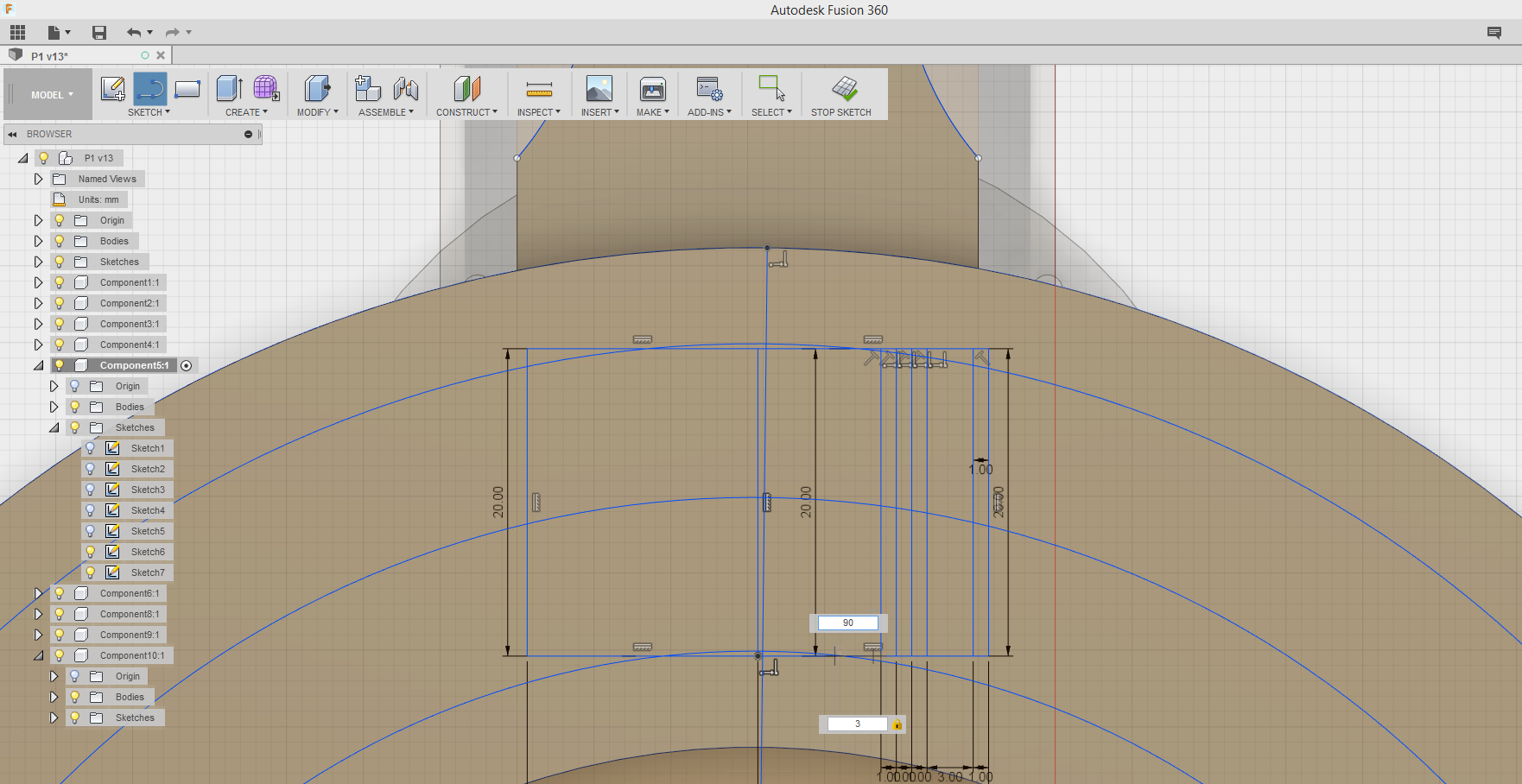This screenshot has height=784, width=1522.
Task: Expand the Component3:1 node
Action: point(38,324)
